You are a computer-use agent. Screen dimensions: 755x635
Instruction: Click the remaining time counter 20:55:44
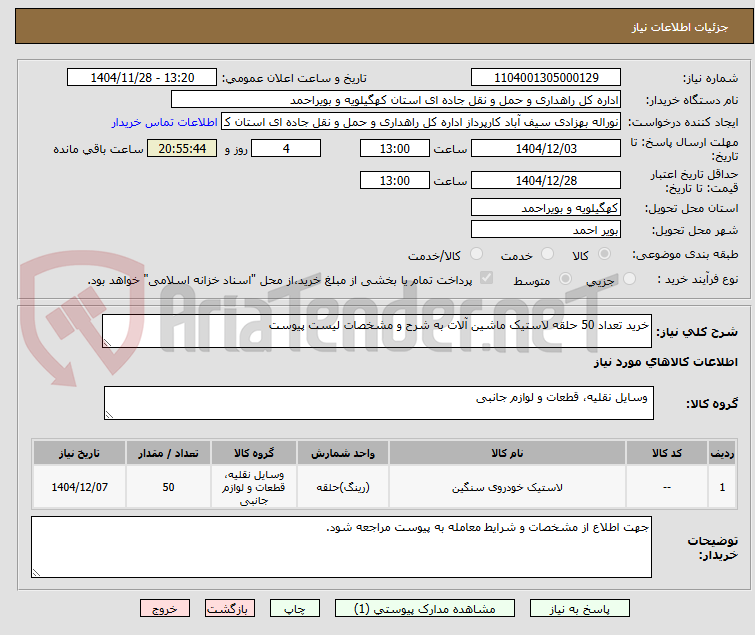182,148
